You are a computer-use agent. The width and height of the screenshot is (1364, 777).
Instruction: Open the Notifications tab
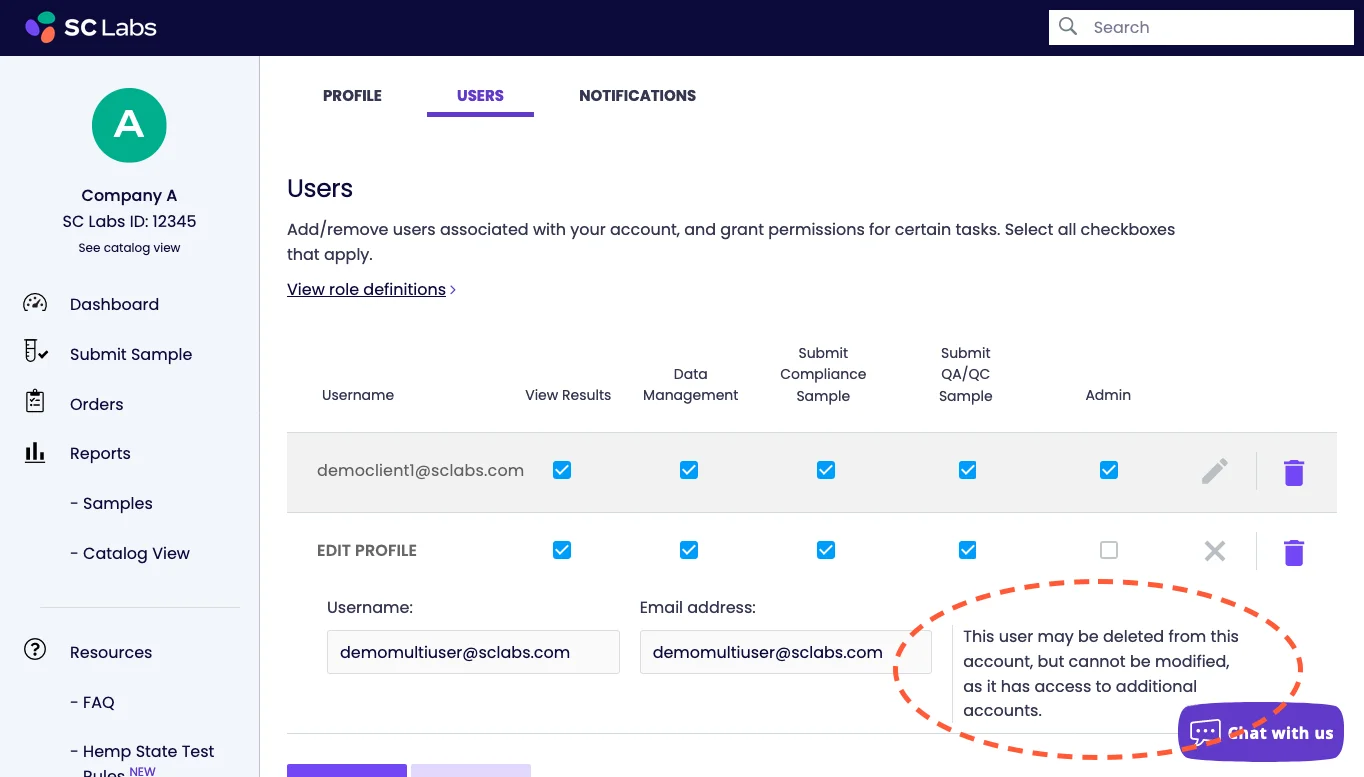click(637, 95)
